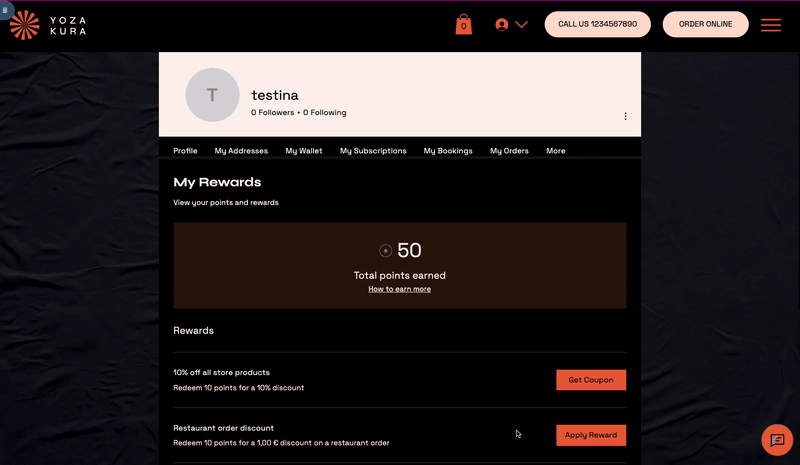Open the hamburger navigation menu
Viewport: 800px width, 465px height.
click(x=770, y=25)
